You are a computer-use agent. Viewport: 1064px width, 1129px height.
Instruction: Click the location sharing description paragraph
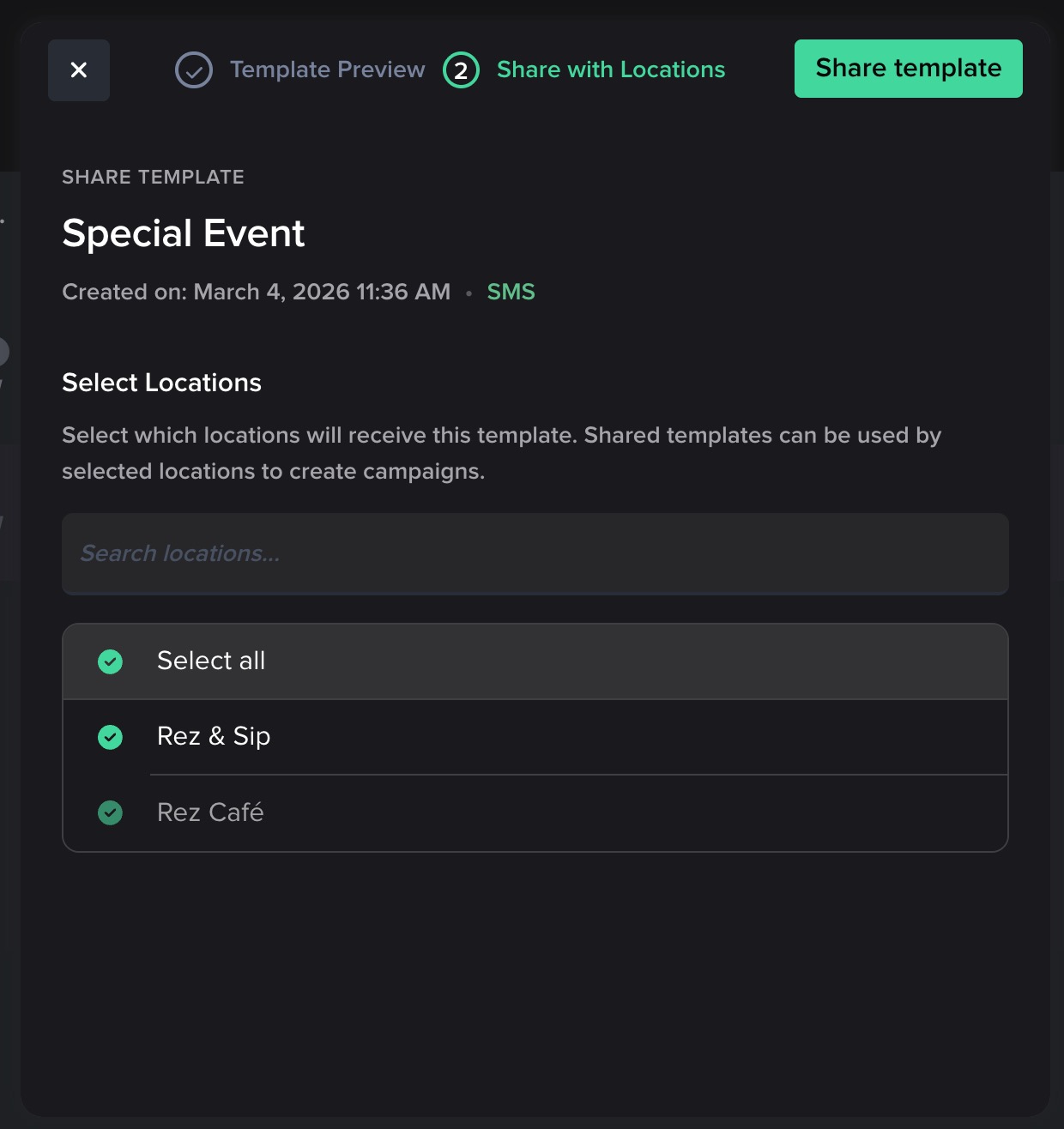(x=501, y=453)
